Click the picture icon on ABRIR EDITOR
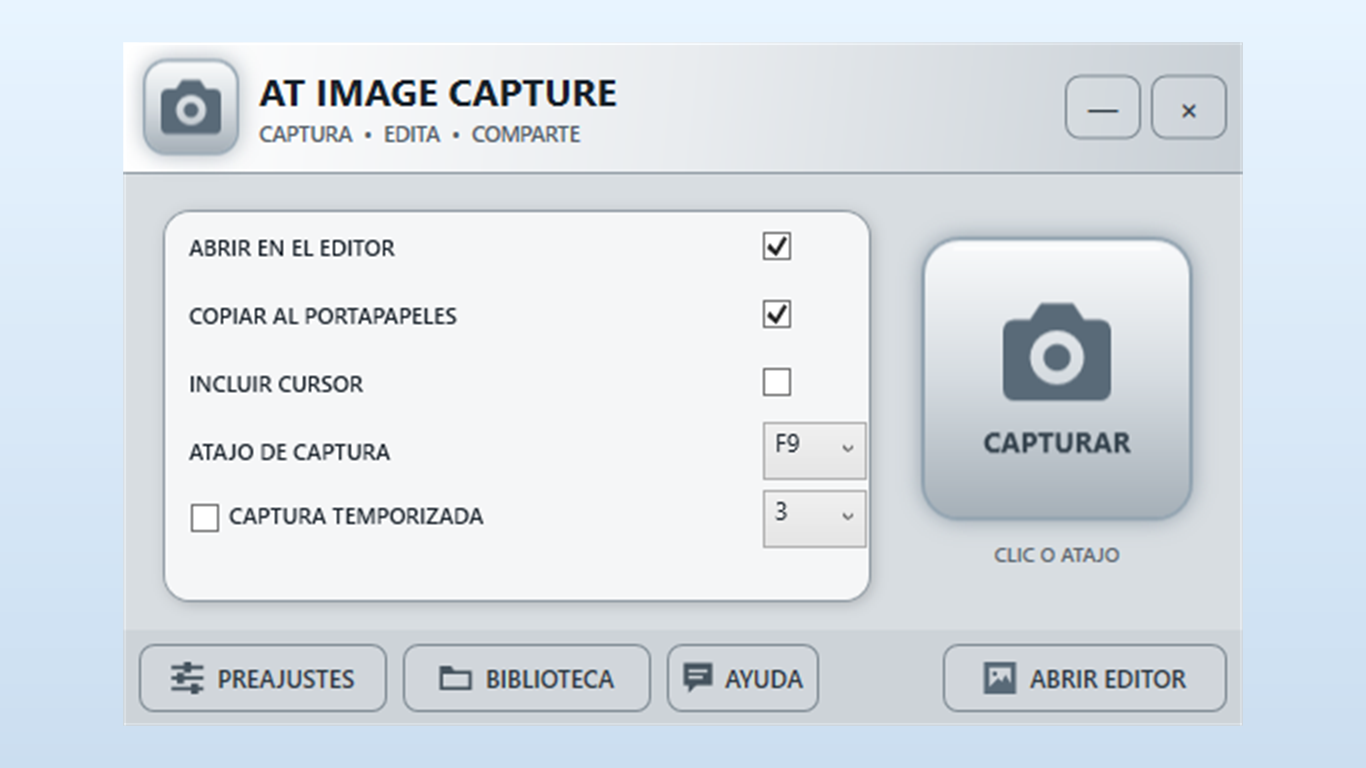The height and width of the screenshot is (768, 1366). pos(1000,678)
